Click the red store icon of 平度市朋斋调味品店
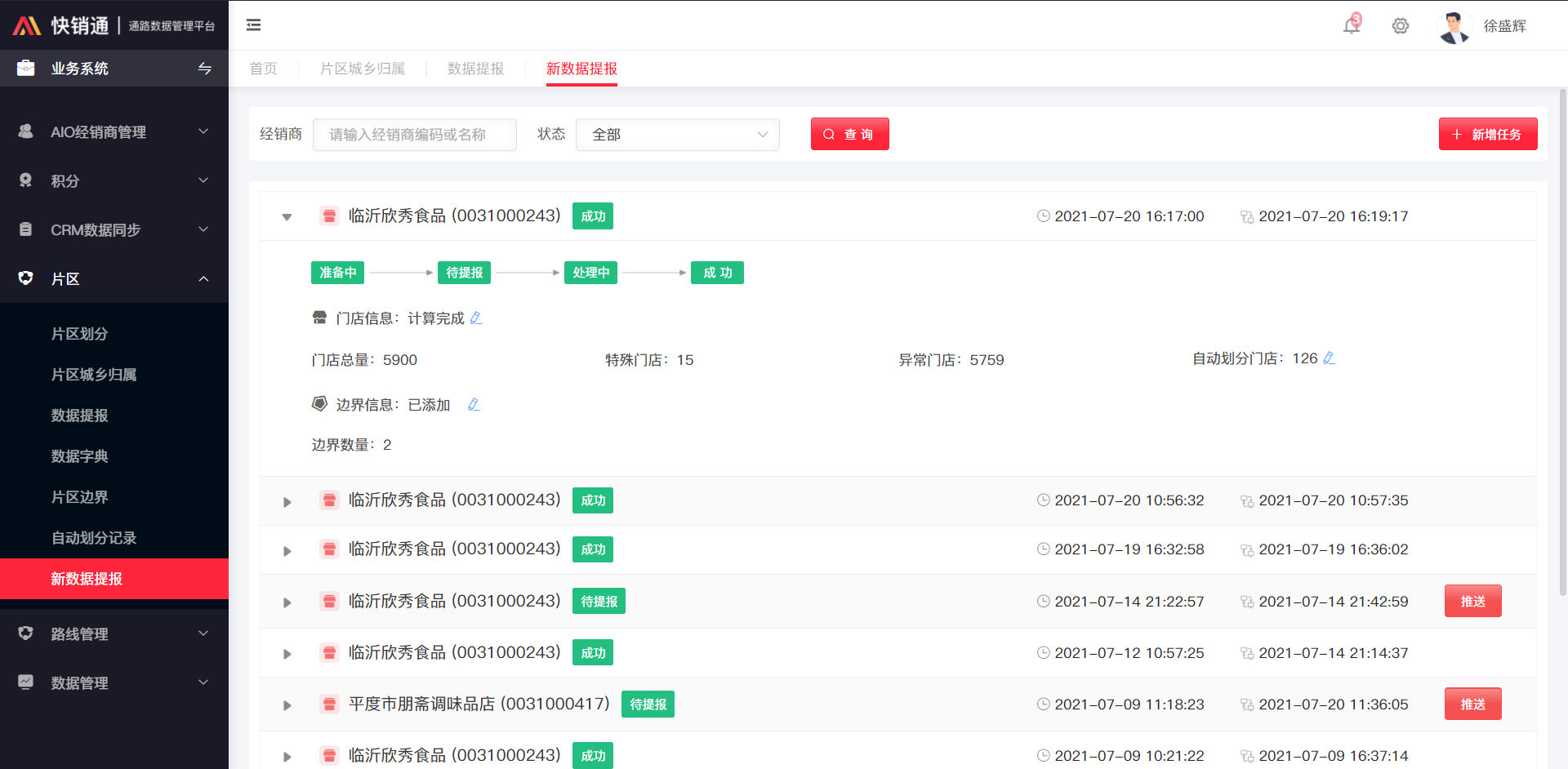 pos(329,705)
